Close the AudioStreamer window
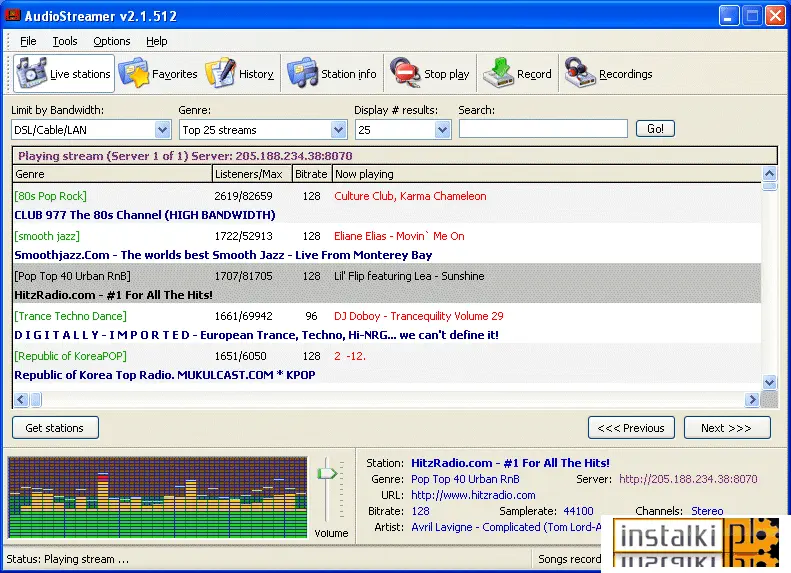791x573 pixels. (x=775, y=16)
